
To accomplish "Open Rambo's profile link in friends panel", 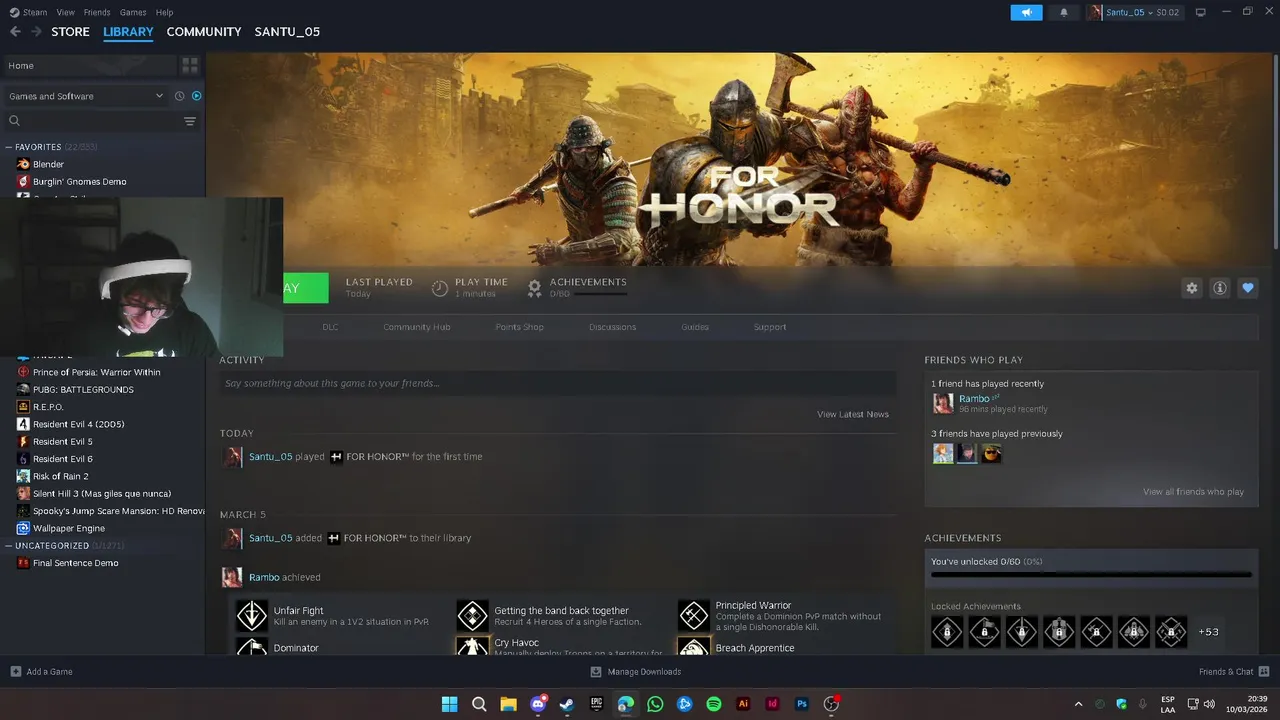I will 974,399.
